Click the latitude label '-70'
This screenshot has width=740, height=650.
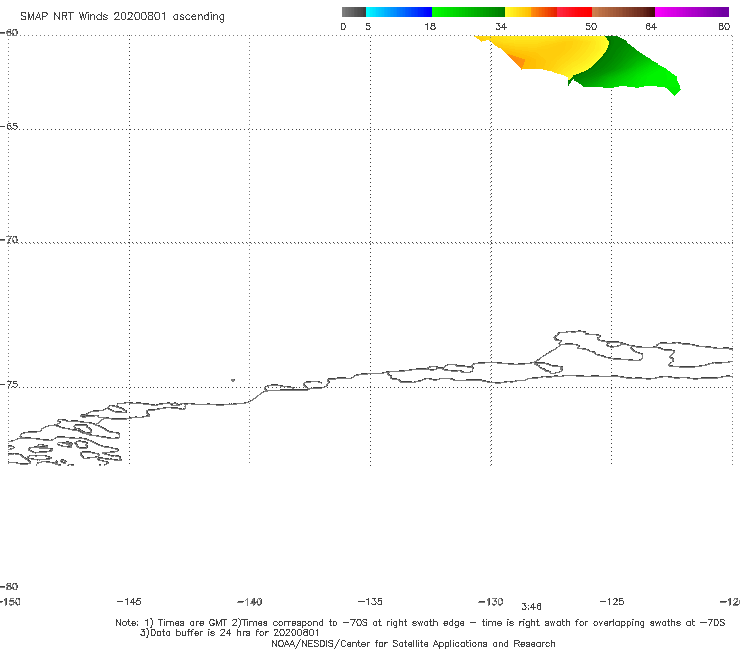coord(9,240)
